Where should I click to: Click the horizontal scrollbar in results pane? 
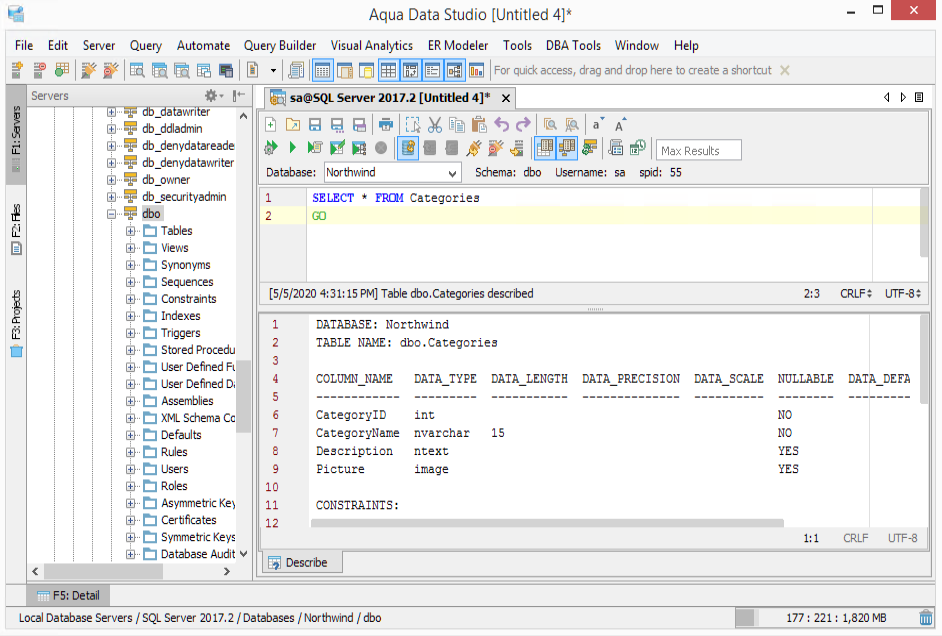click(547, 522)
